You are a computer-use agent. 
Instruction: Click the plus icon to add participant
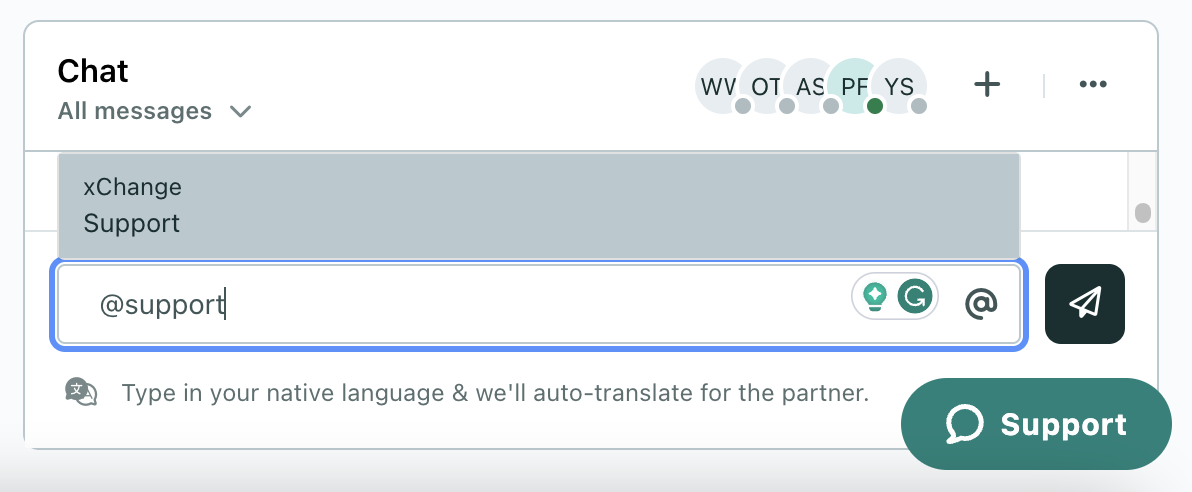click(987, 85)
